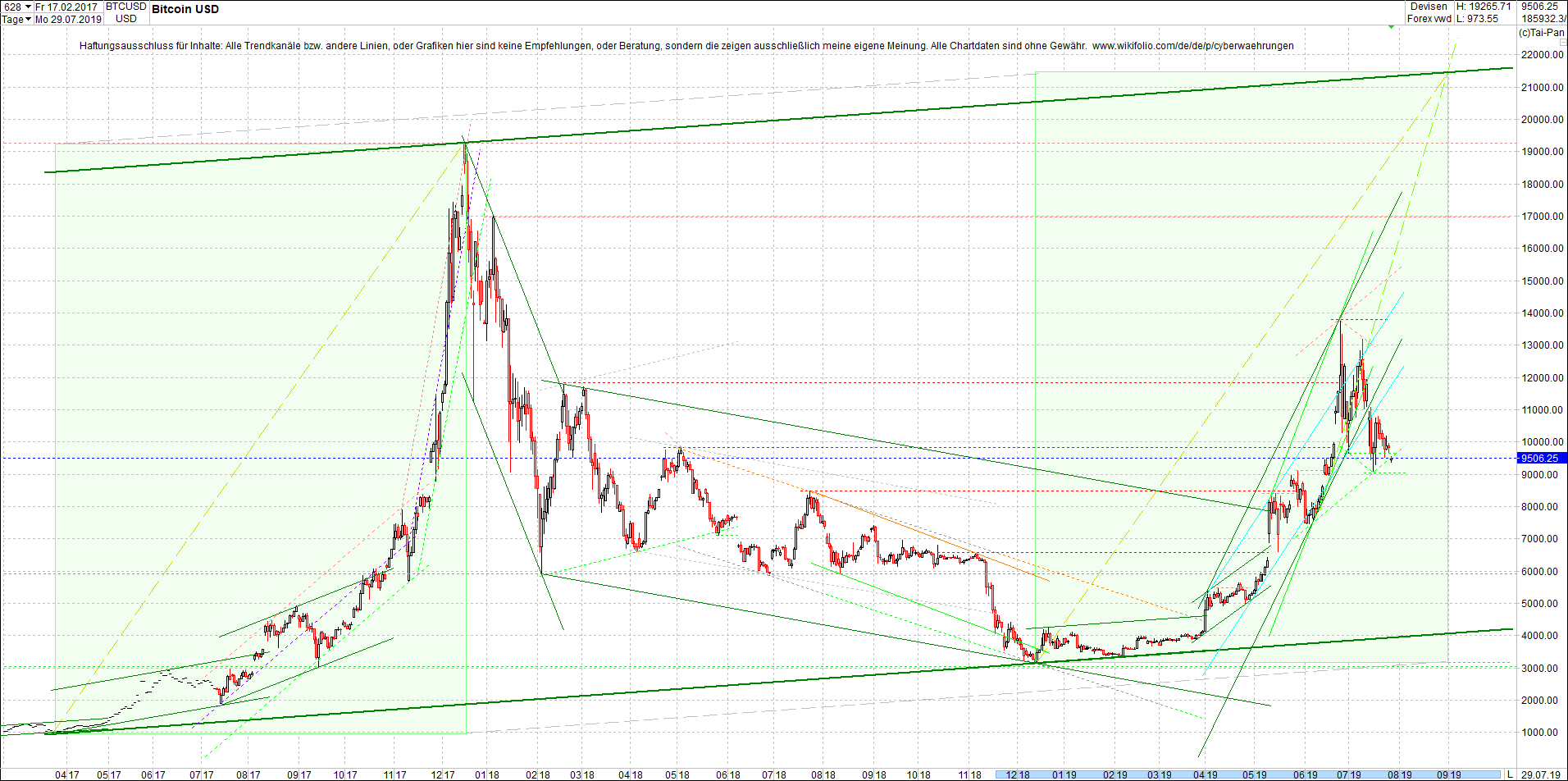Expand the green arrow marker above the chart
The height and width of the screenshot is (781, 1568).
(x=1390, y=27)
